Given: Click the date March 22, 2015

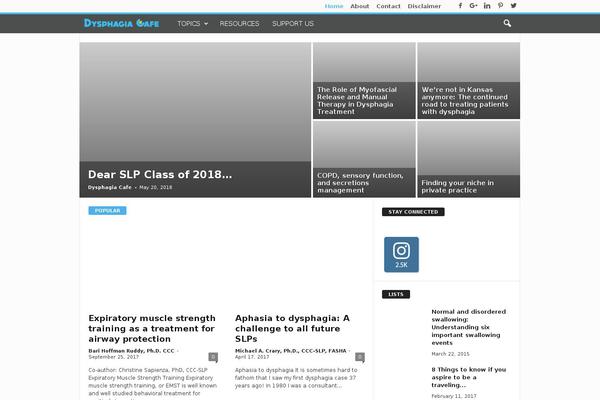Looking at the screenshot, I should click(x=450, y=354).
